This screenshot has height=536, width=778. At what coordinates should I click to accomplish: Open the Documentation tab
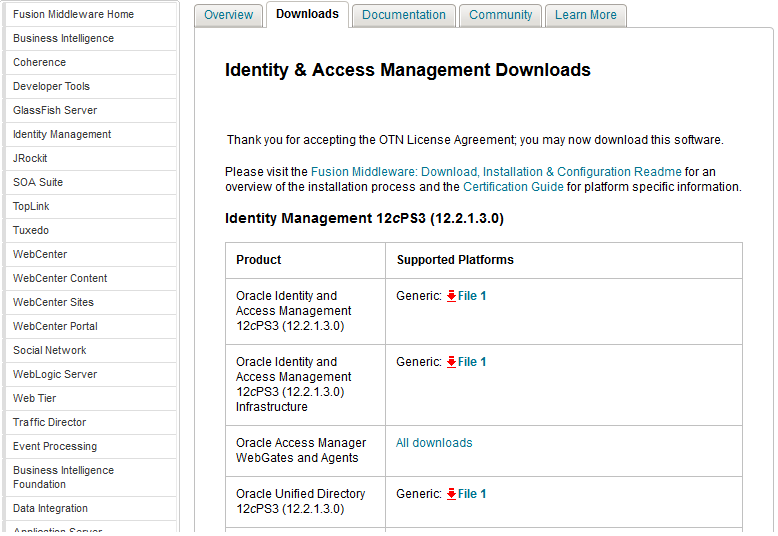click(x=404, y=15)
